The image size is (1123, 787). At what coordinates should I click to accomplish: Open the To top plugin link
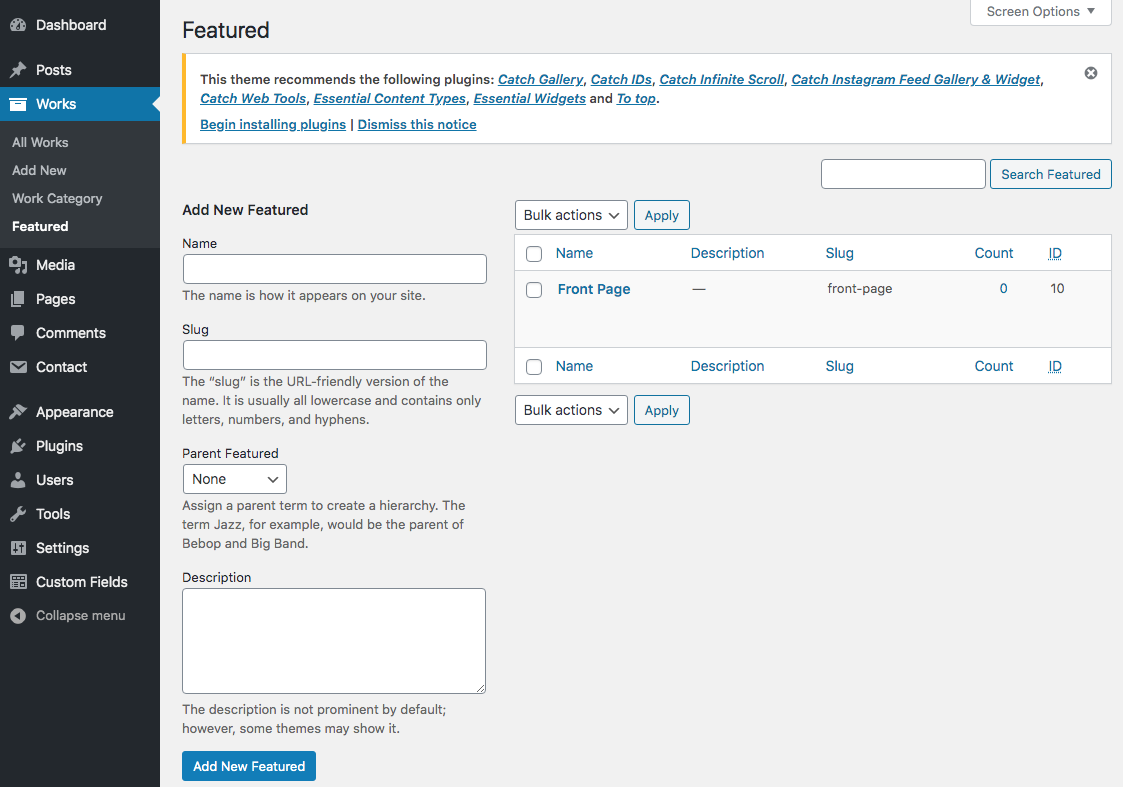click(636, 99)
